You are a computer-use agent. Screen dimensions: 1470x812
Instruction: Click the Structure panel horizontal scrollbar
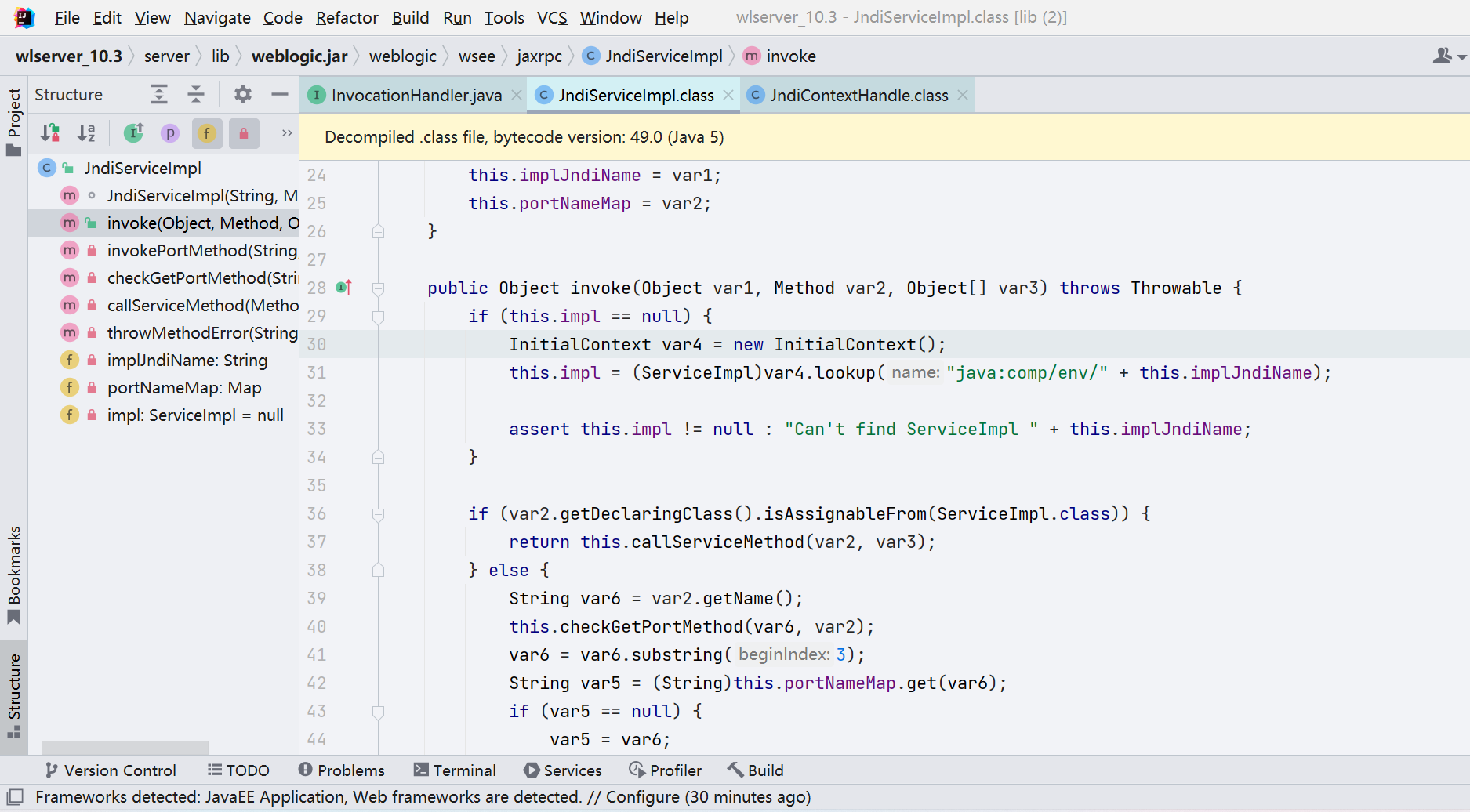pyautogui.click(x=123, y=746)
